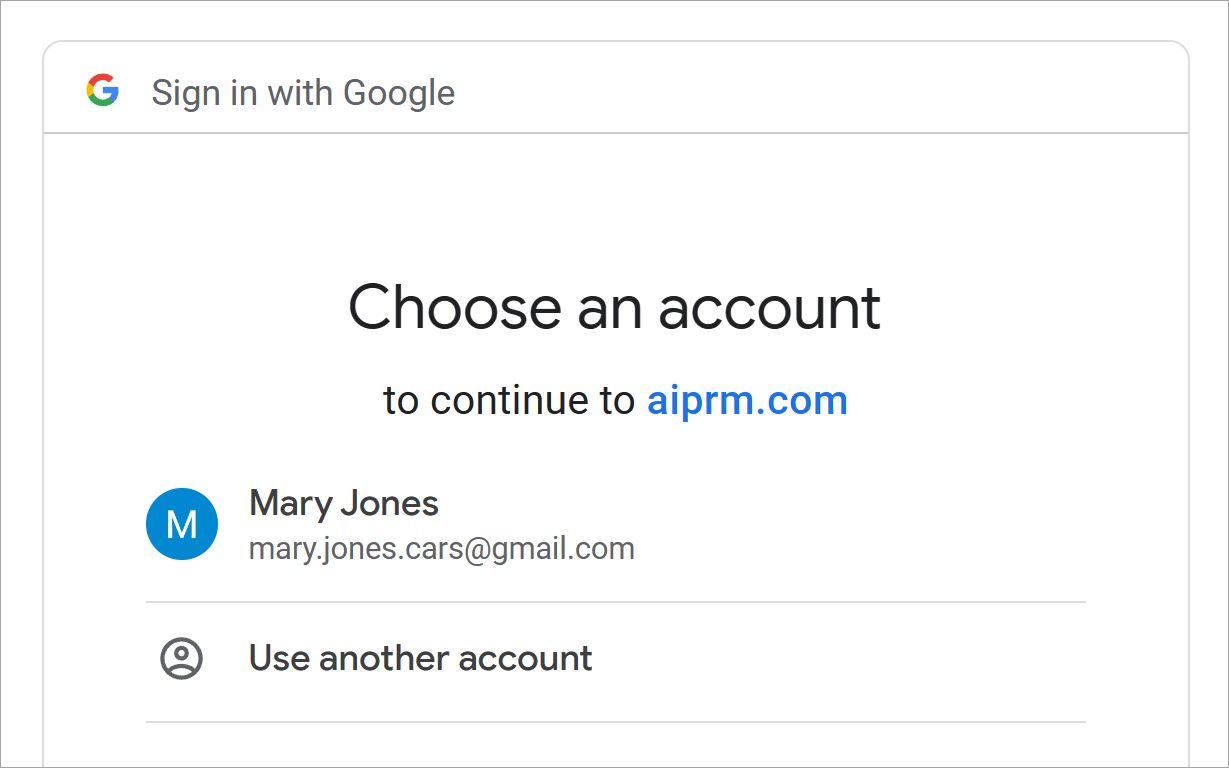Click the "to continue to" text

coord(508,401)
